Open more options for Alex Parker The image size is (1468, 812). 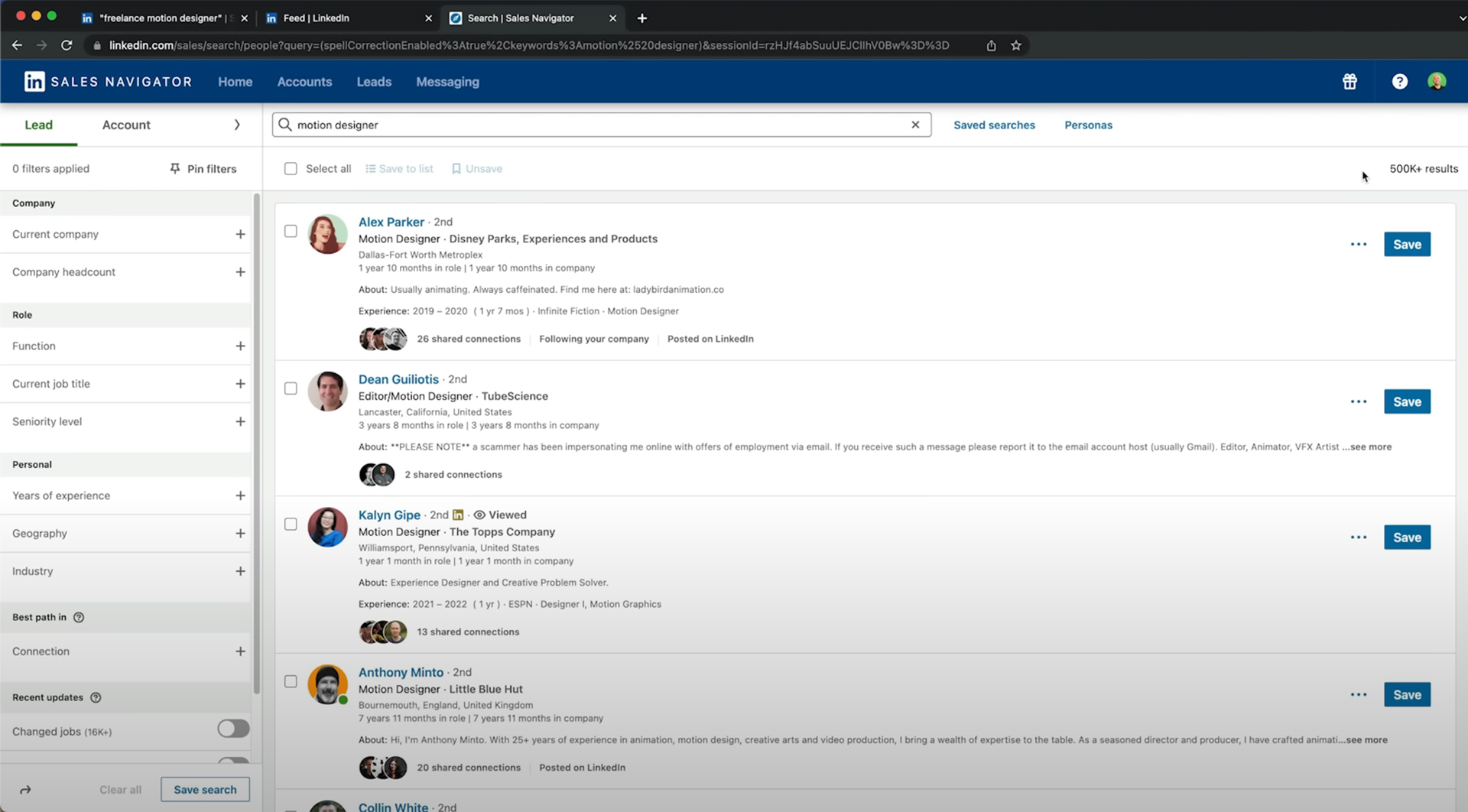coord(1358,245)
